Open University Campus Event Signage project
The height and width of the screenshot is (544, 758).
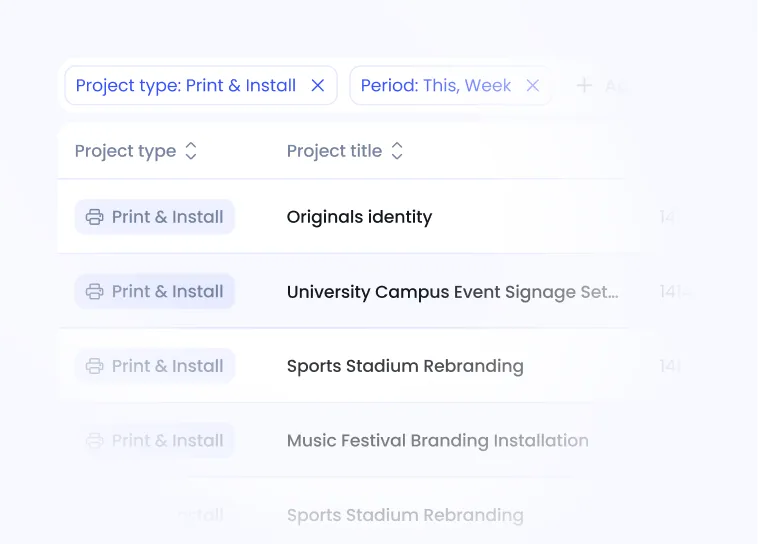click(452, 292)
